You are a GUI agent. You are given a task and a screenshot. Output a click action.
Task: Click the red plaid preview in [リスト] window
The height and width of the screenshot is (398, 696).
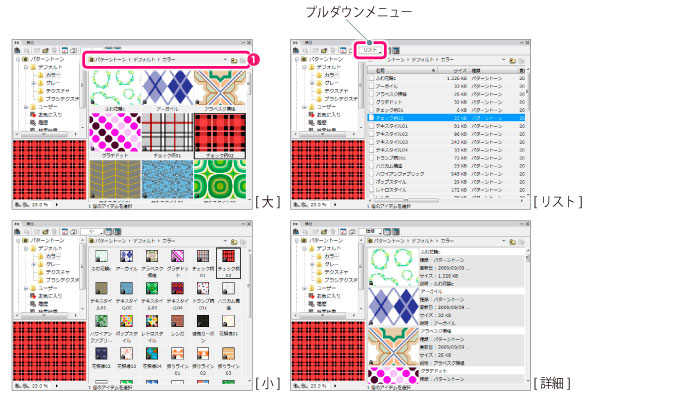(x=328, y=170)
